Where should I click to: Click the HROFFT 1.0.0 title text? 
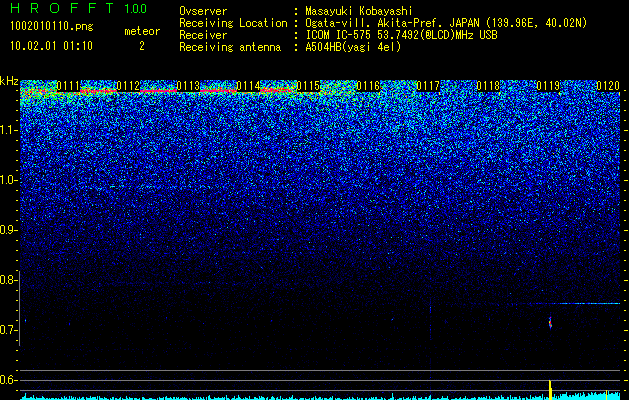[x=79, y=8]
